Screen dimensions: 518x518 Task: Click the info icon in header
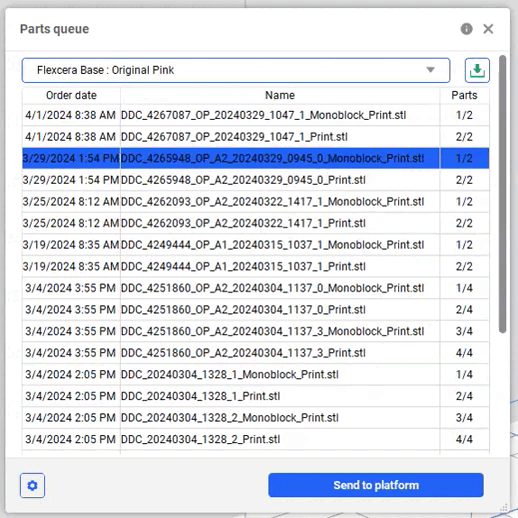pyautogui.click(x=466, y=29)
